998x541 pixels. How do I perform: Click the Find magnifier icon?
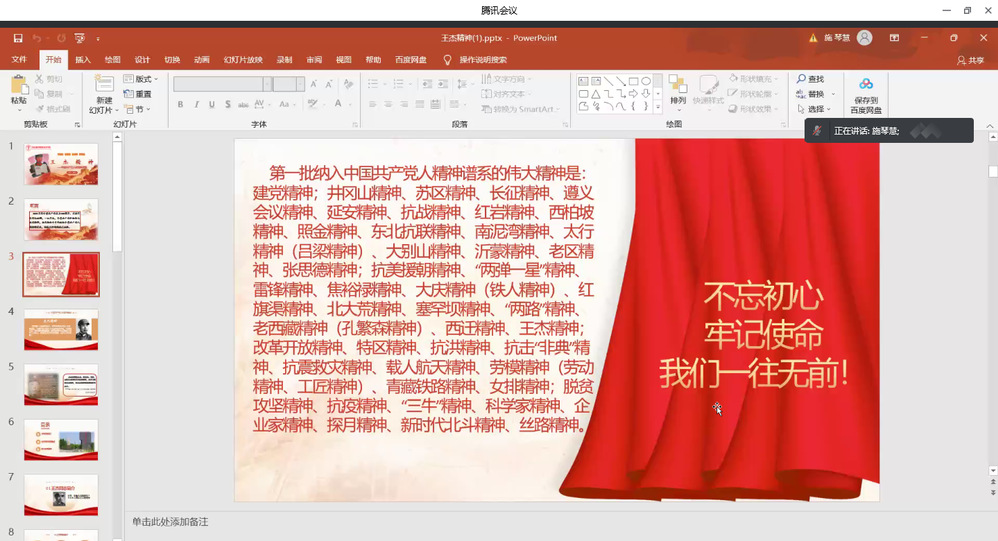(x=802, y=79)
